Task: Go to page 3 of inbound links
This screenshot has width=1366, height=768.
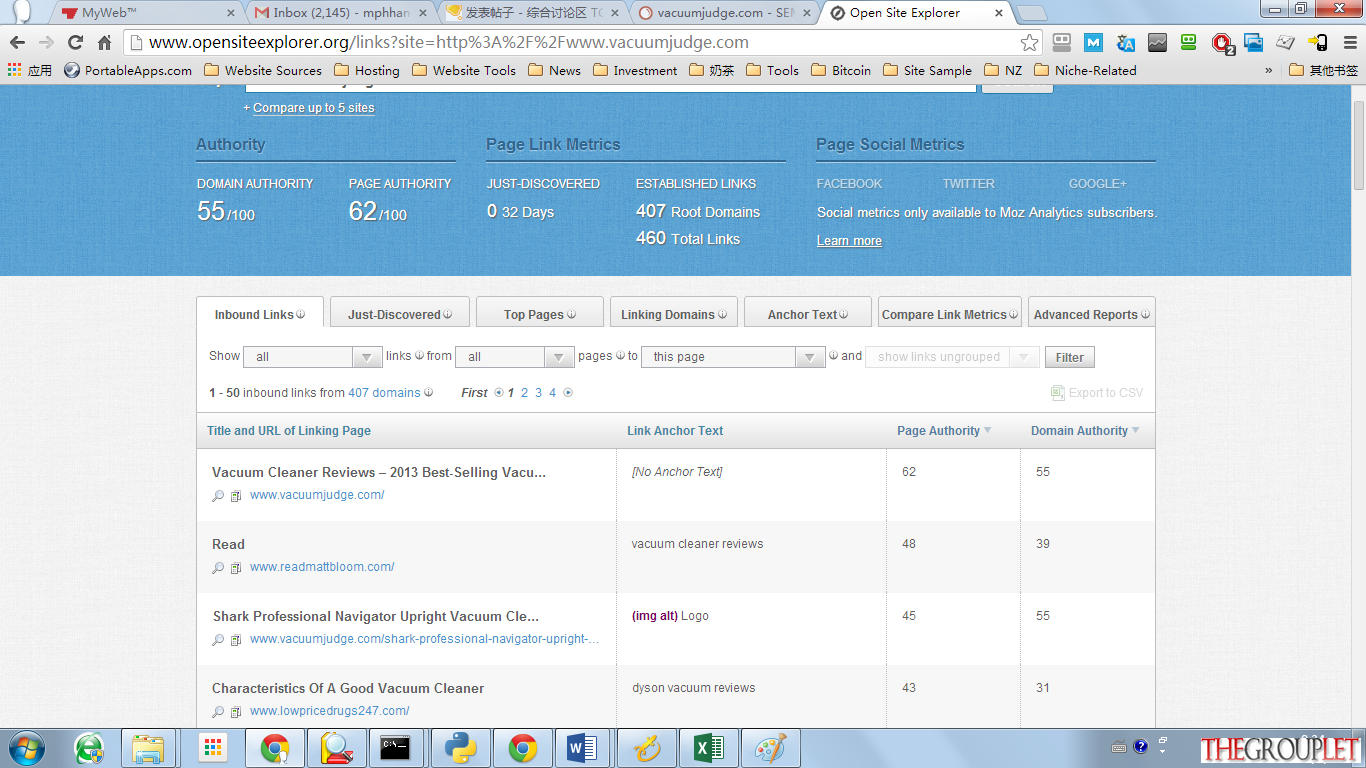Action: click(x=538, y=393)
